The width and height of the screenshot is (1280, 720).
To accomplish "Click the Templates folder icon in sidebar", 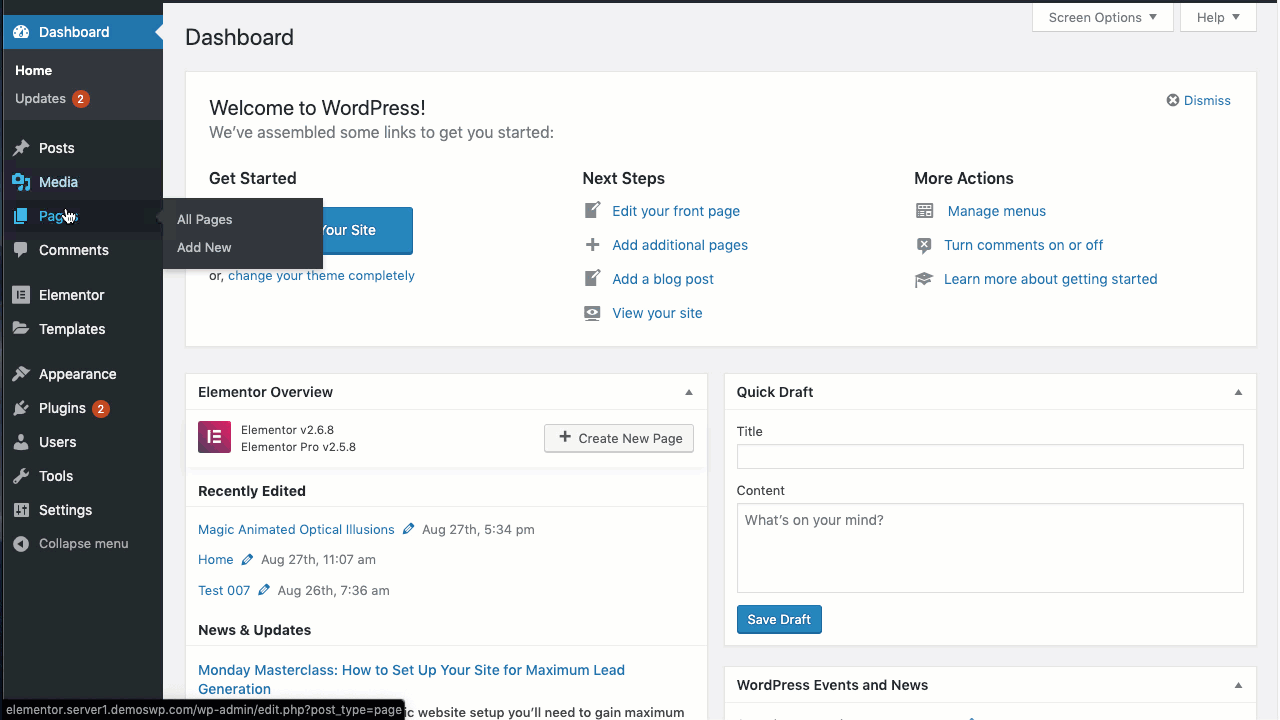I will point(21,329).
